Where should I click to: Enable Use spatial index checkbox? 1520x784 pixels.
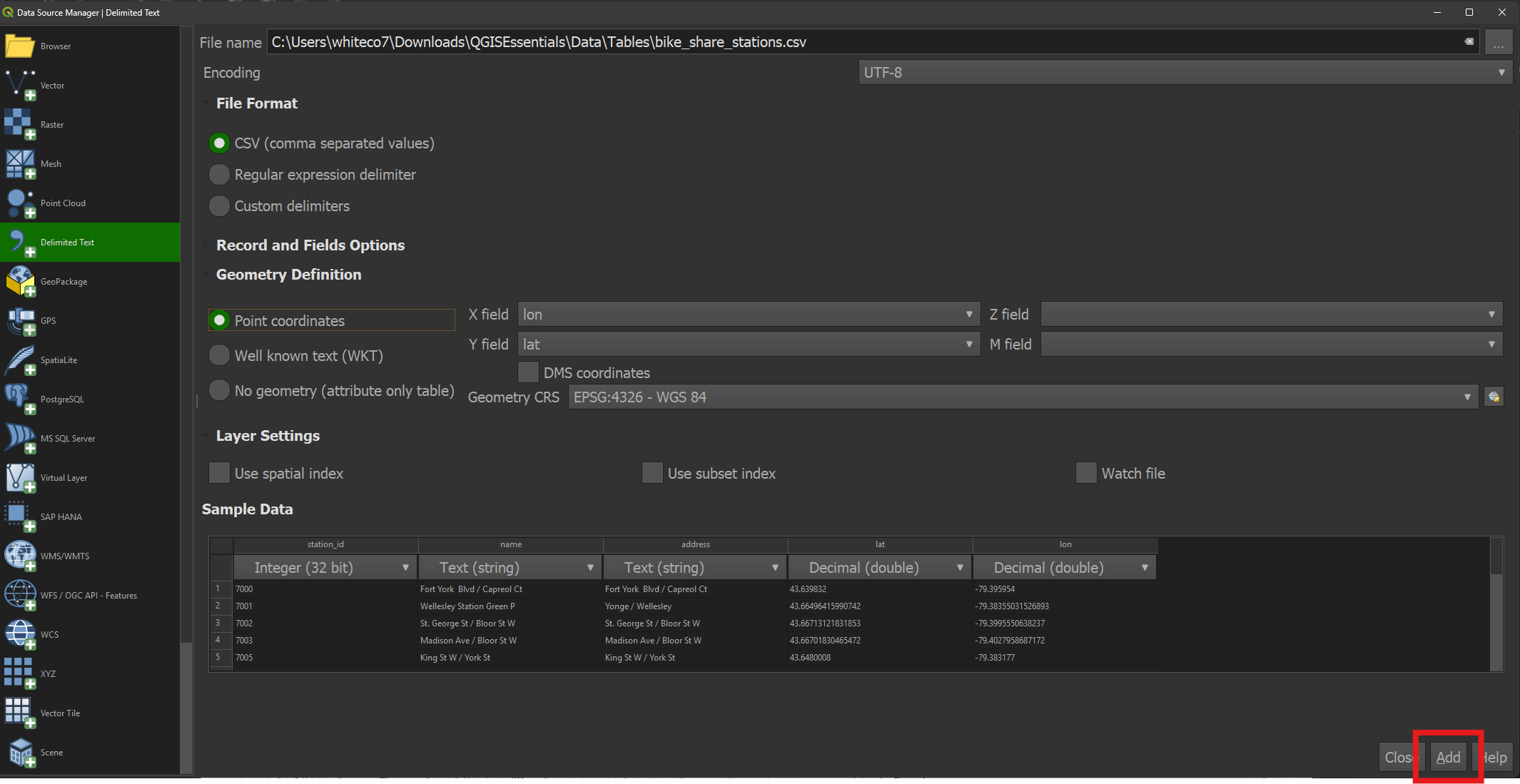pos(219,473)
